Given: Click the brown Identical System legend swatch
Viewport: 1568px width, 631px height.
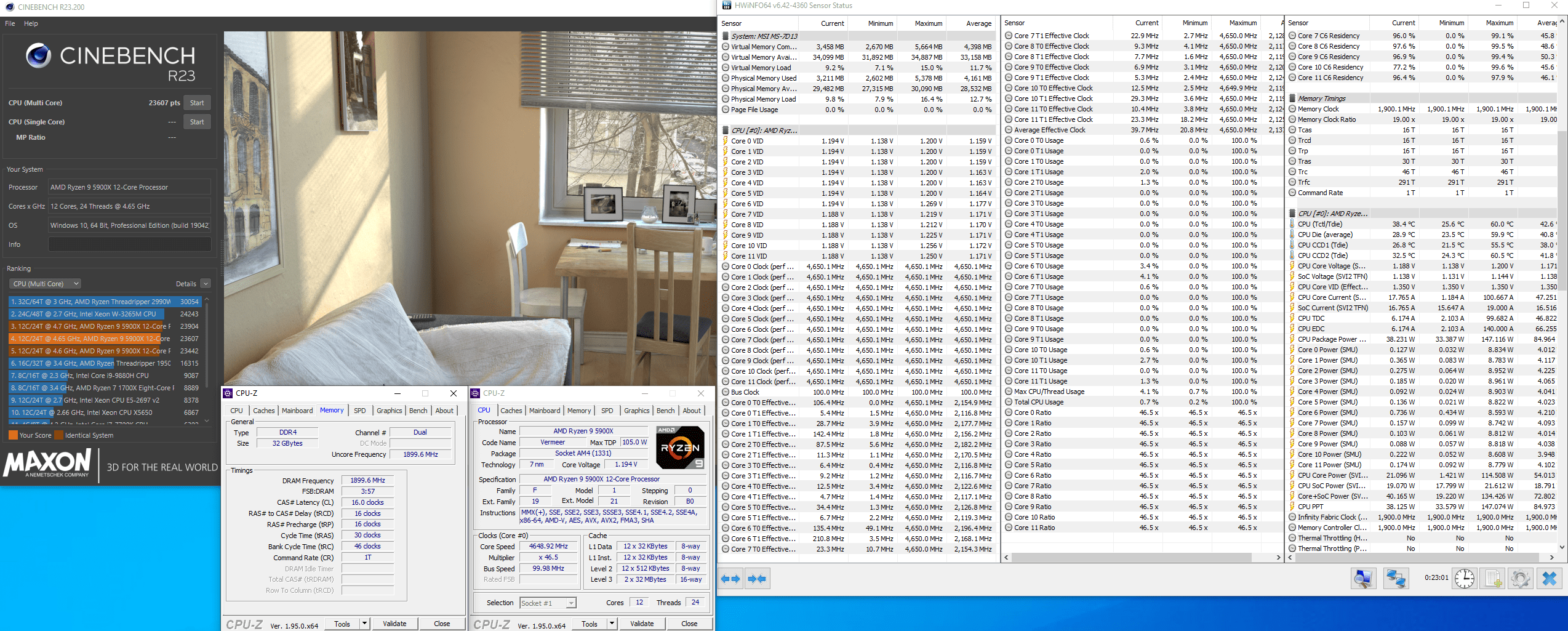Looking at the screenshot, I should pyautogui.click(x=59, y=435).
